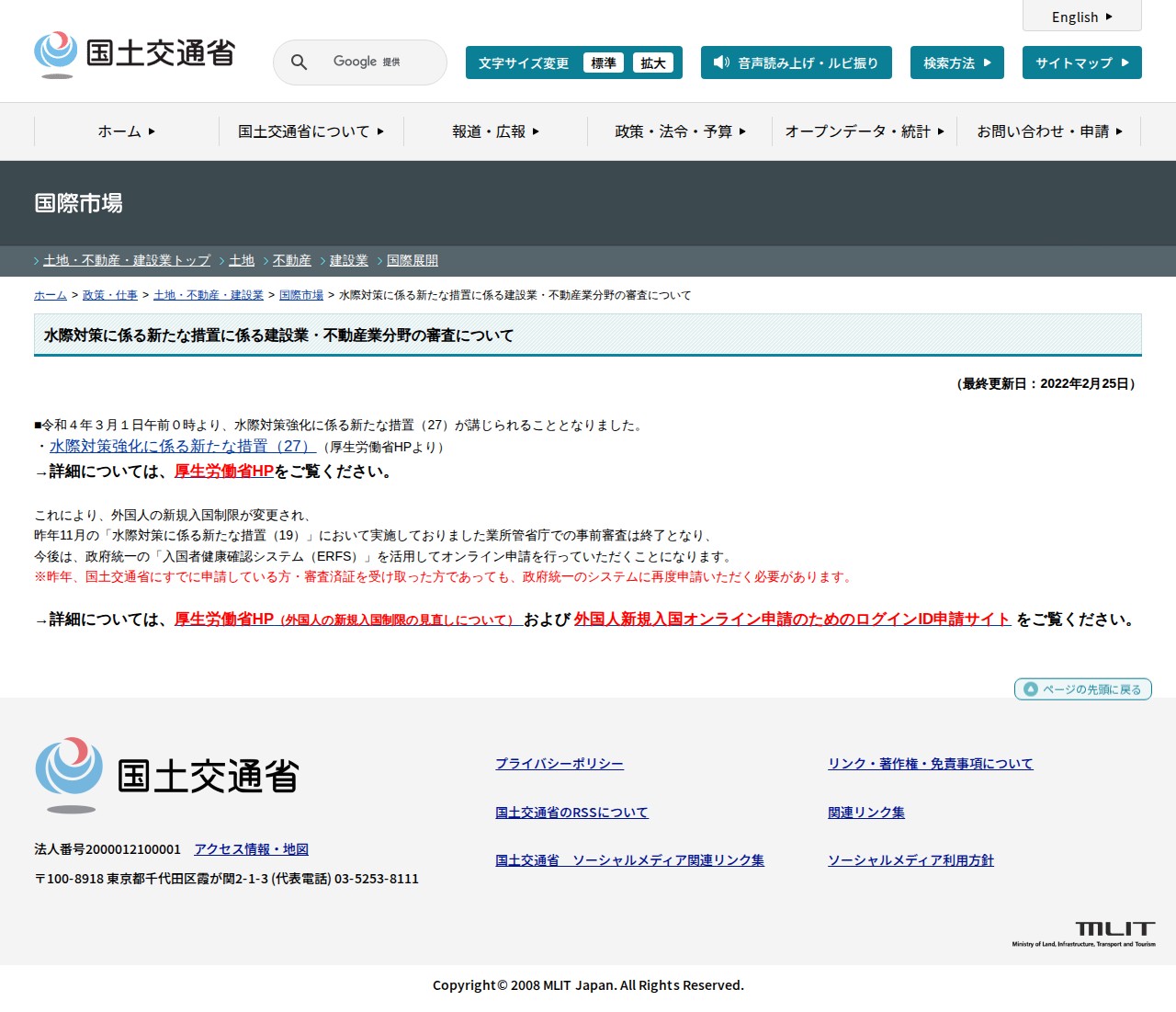Click the MLIT logo in the header
Viewport: 1176px width, 1012px height.
pyautogui.click(x=134, y=54)
